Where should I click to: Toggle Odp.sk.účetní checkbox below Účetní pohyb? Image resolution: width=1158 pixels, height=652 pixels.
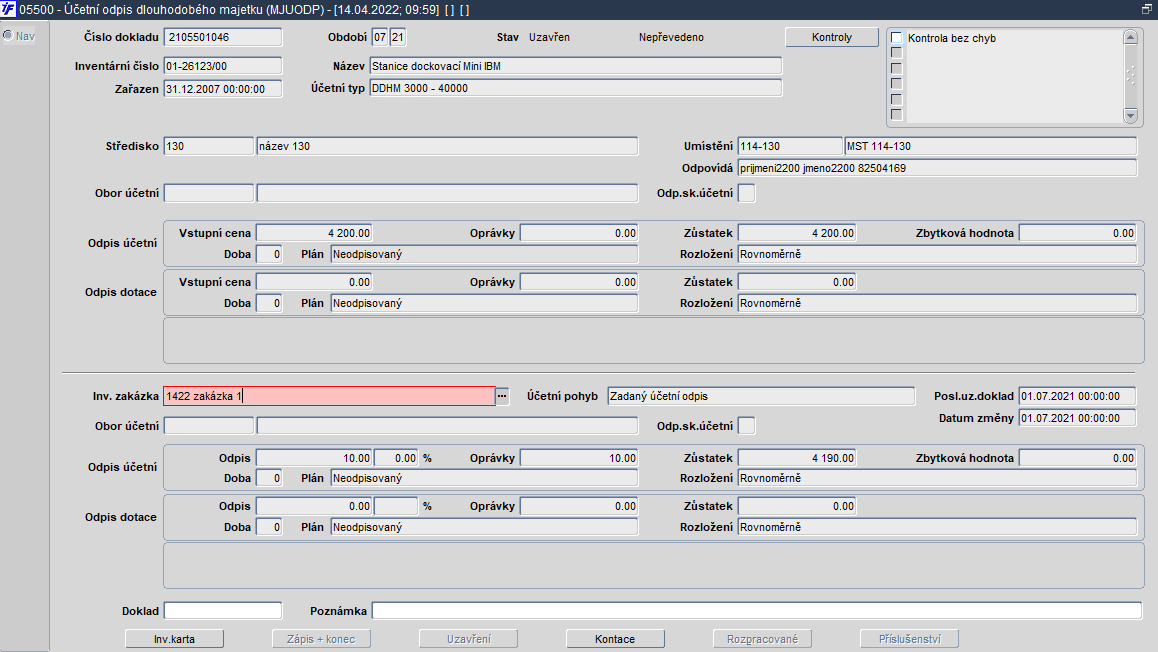tap(747, 426)
